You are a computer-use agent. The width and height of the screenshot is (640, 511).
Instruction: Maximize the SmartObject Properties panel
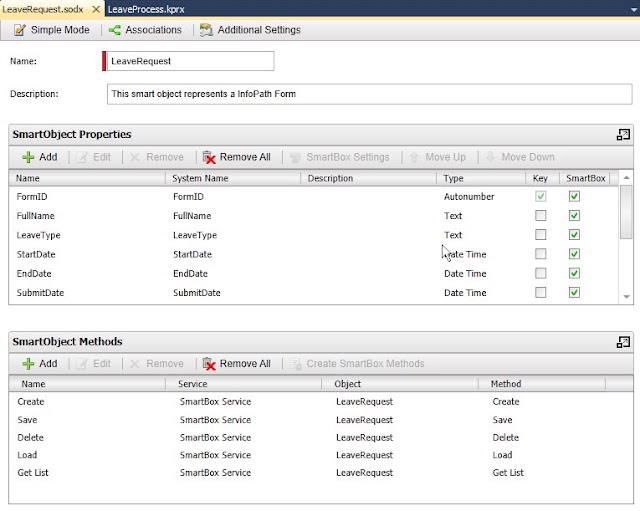(x=623, y=134)
